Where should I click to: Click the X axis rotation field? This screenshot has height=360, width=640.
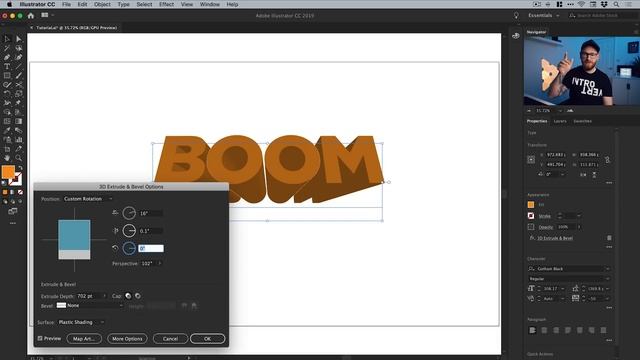pyautogui.click(x=151, y=213)
